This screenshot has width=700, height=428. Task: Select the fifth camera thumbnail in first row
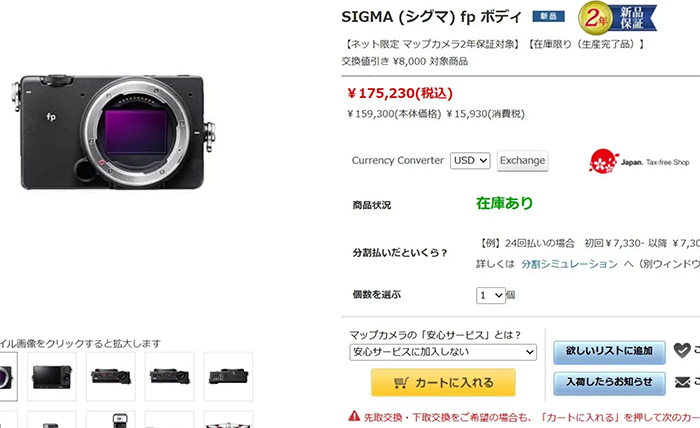[x=228, y=376]
